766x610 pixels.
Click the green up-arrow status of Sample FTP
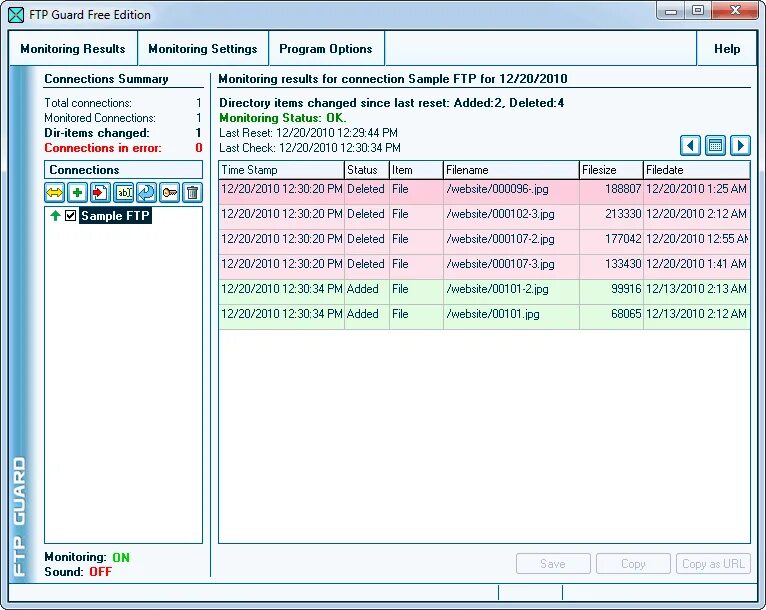[x=55, y=215]
